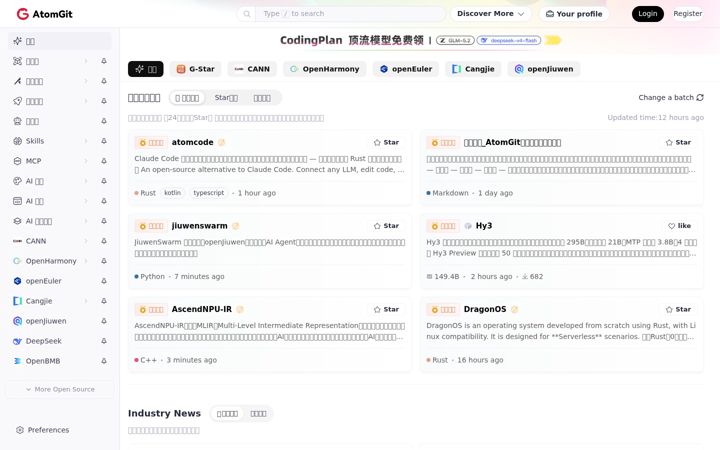Click pin icon beside sidebar openJiuwen
Screen dimensions: 720x450
click(104, 321)
